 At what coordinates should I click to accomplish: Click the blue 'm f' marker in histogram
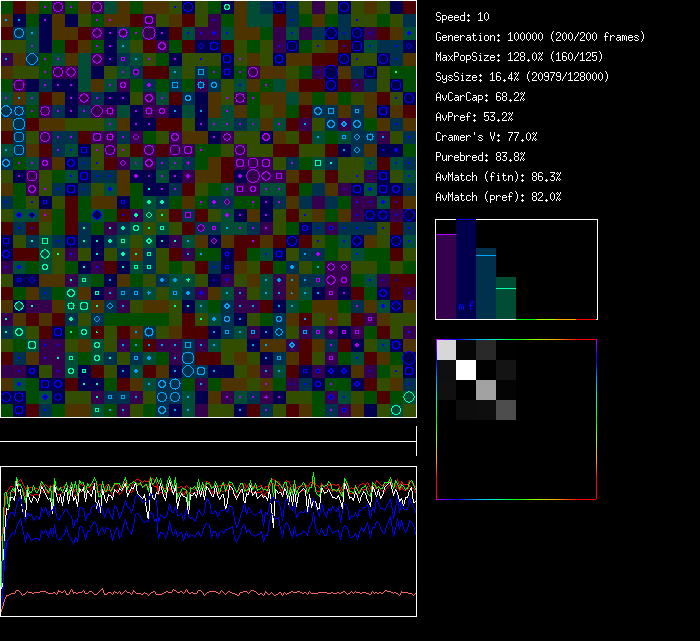[465, 306]
